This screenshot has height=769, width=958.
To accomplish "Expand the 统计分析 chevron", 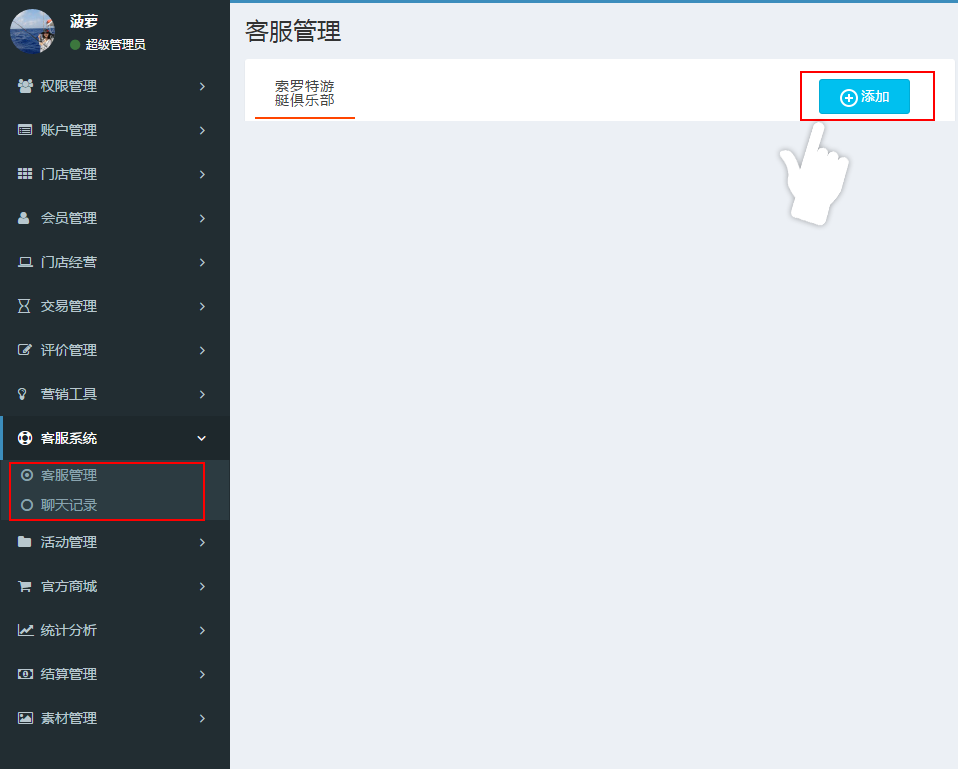I will click(202, 630).
